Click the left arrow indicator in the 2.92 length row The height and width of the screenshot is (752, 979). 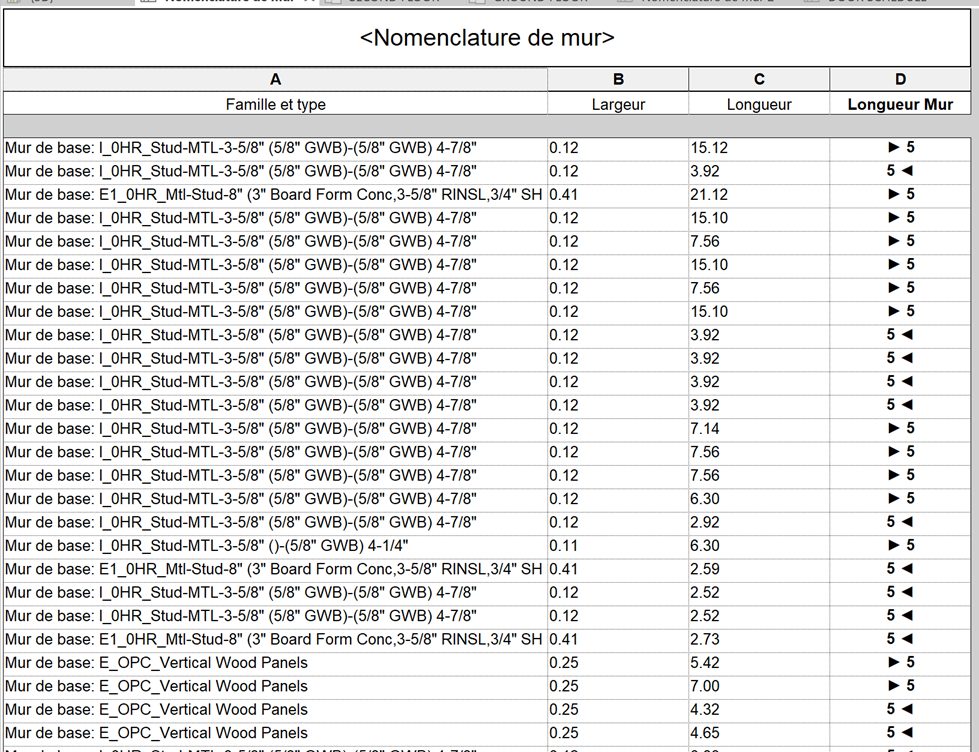(907, 522)
